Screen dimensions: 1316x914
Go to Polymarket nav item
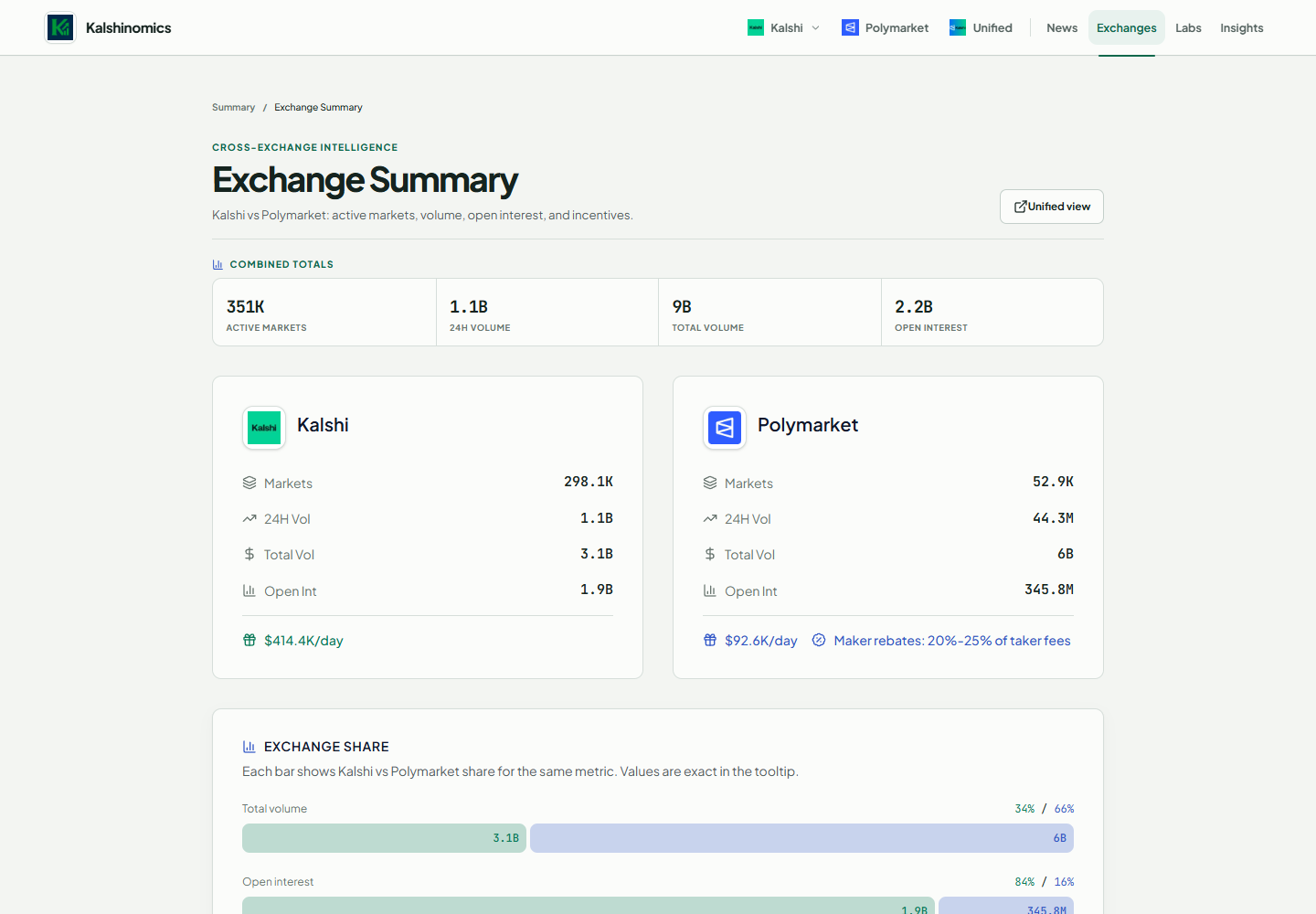(x=885, y=27)
